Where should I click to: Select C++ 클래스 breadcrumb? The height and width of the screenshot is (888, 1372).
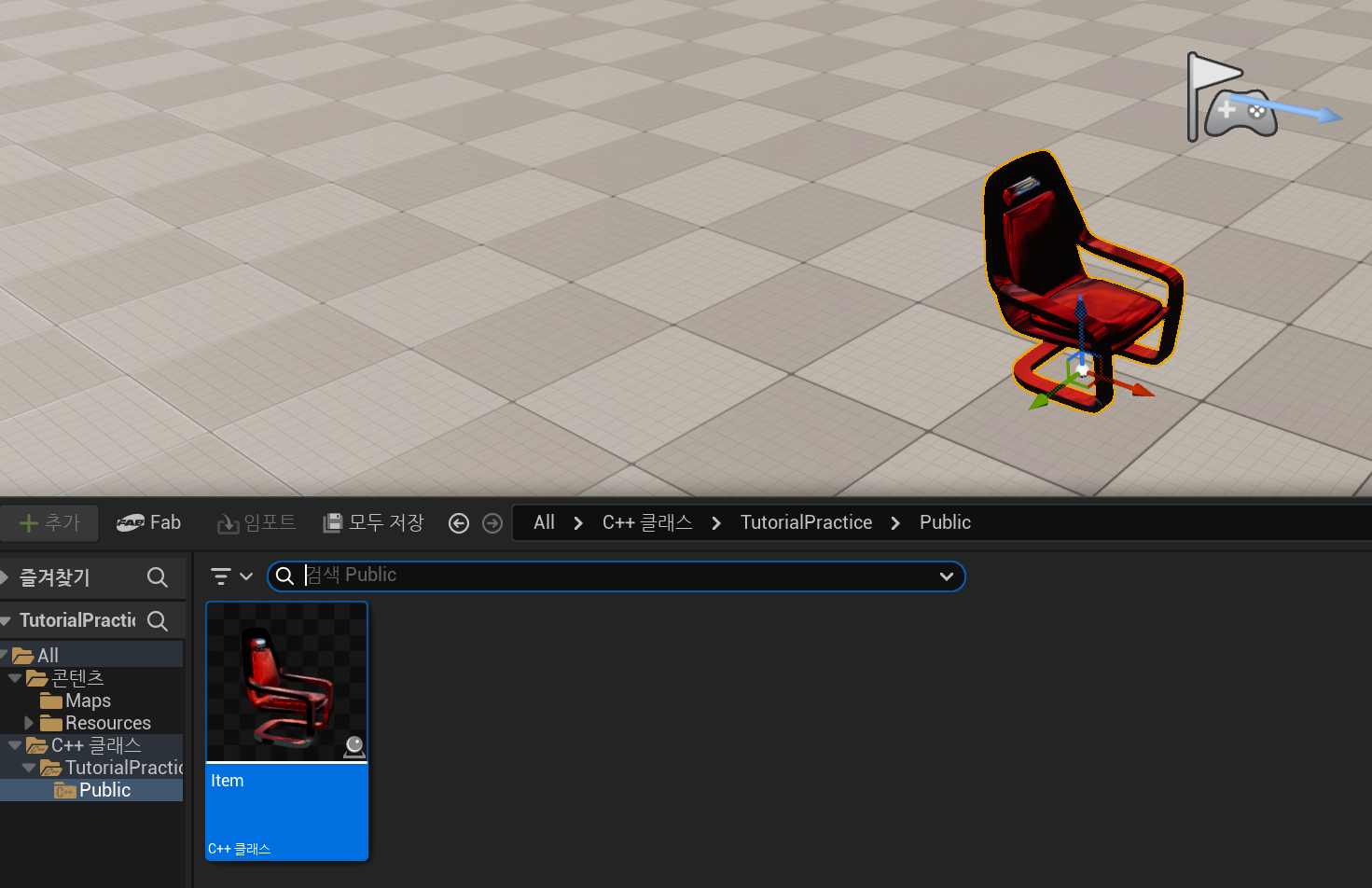pos(647,522)
